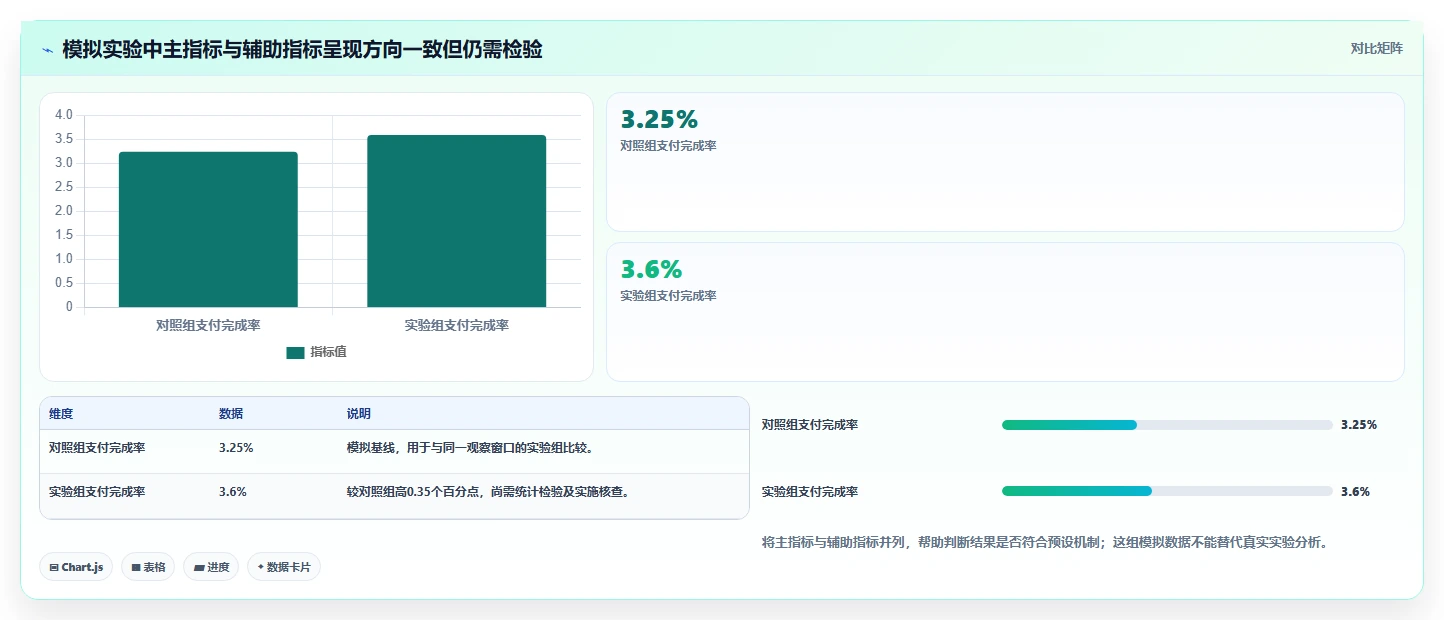Image resolution: width=1444 pixels, height=620 pixels.
Task: Click the large 3.6% card value
Action: point(651,270)
